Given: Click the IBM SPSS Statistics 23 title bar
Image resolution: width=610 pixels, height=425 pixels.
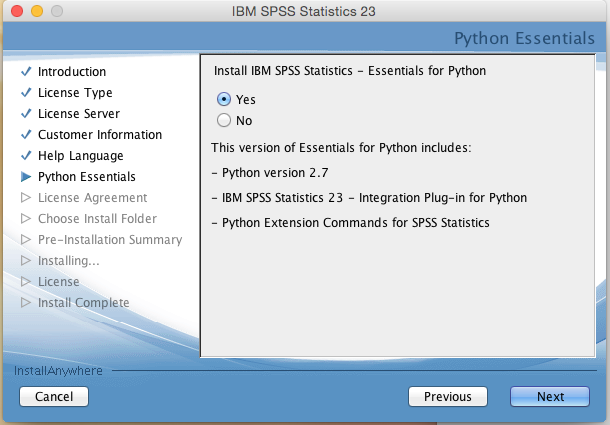Looking at the screenshot, I should (305, 13).
